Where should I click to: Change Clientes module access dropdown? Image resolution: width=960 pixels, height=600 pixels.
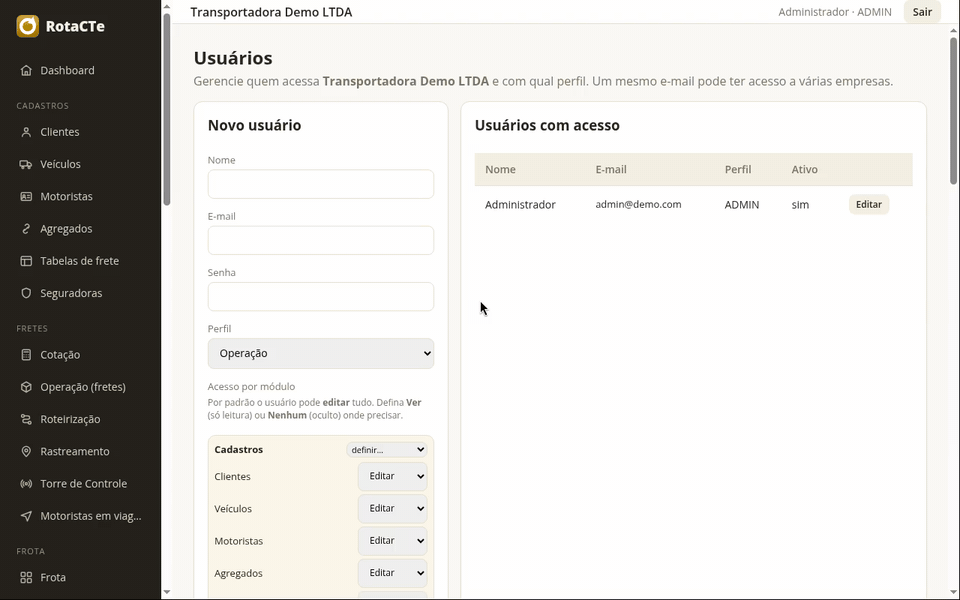coord(392,476)
